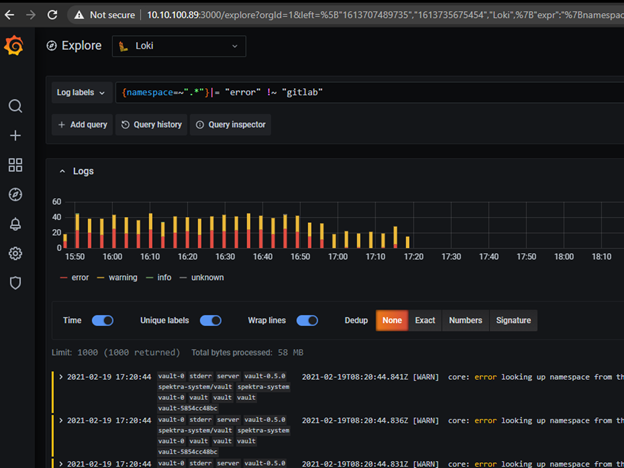Reload the page with the refresh icon
The width and height of the screenshot is (624, 468).
(52, 15)
